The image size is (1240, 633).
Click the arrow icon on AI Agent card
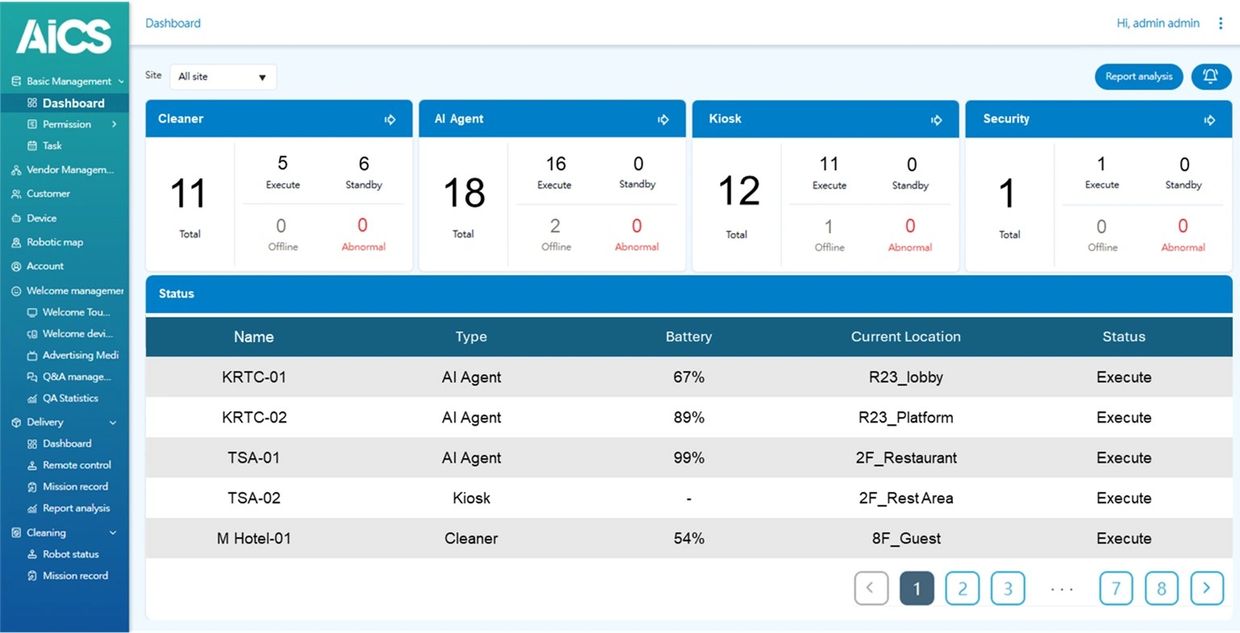pyautogui.click(x=663, y=120)
